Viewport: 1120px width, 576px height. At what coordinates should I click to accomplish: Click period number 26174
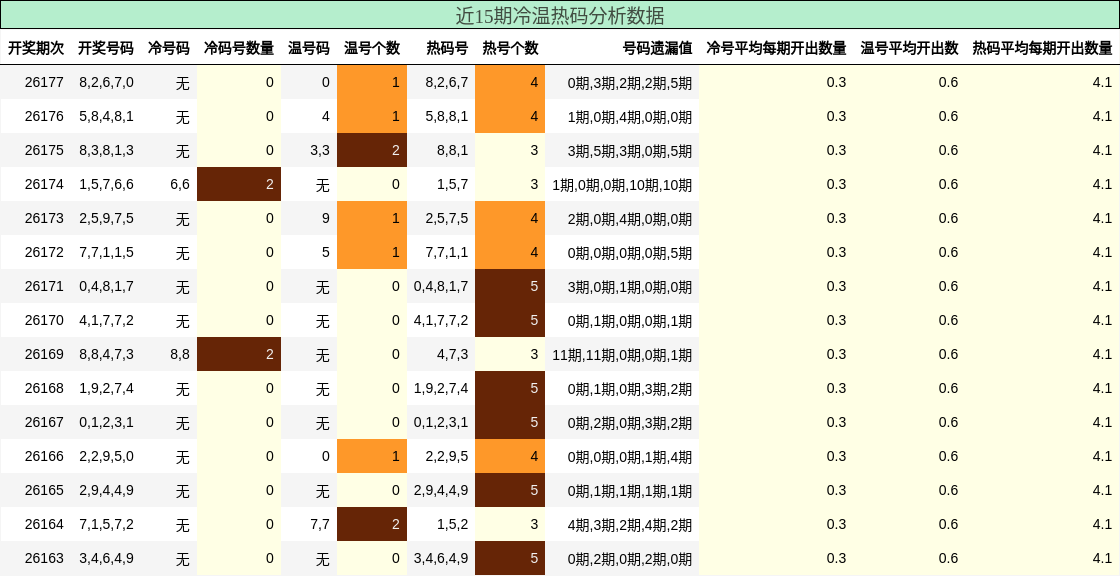pyautogui.click(x=44, y=184)
